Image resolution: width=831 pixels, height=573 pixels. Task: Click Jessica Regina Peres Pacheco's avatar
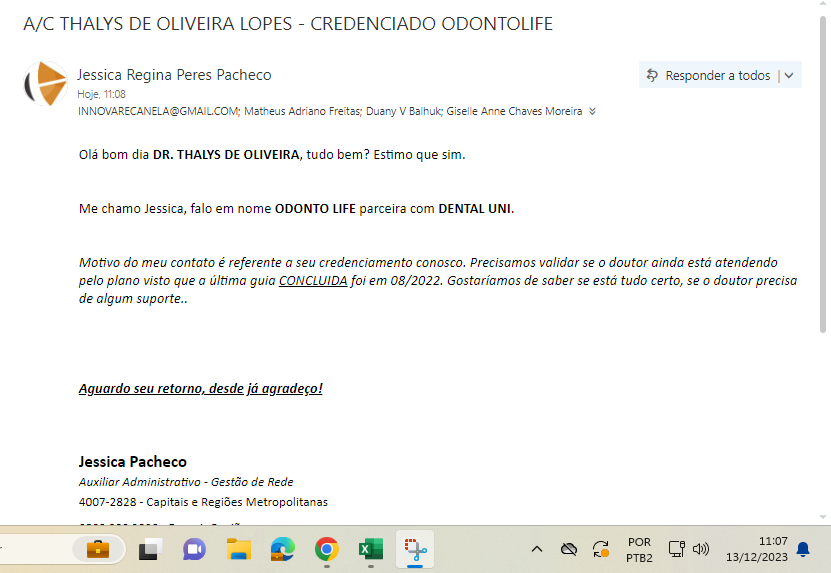pos(46,83)
